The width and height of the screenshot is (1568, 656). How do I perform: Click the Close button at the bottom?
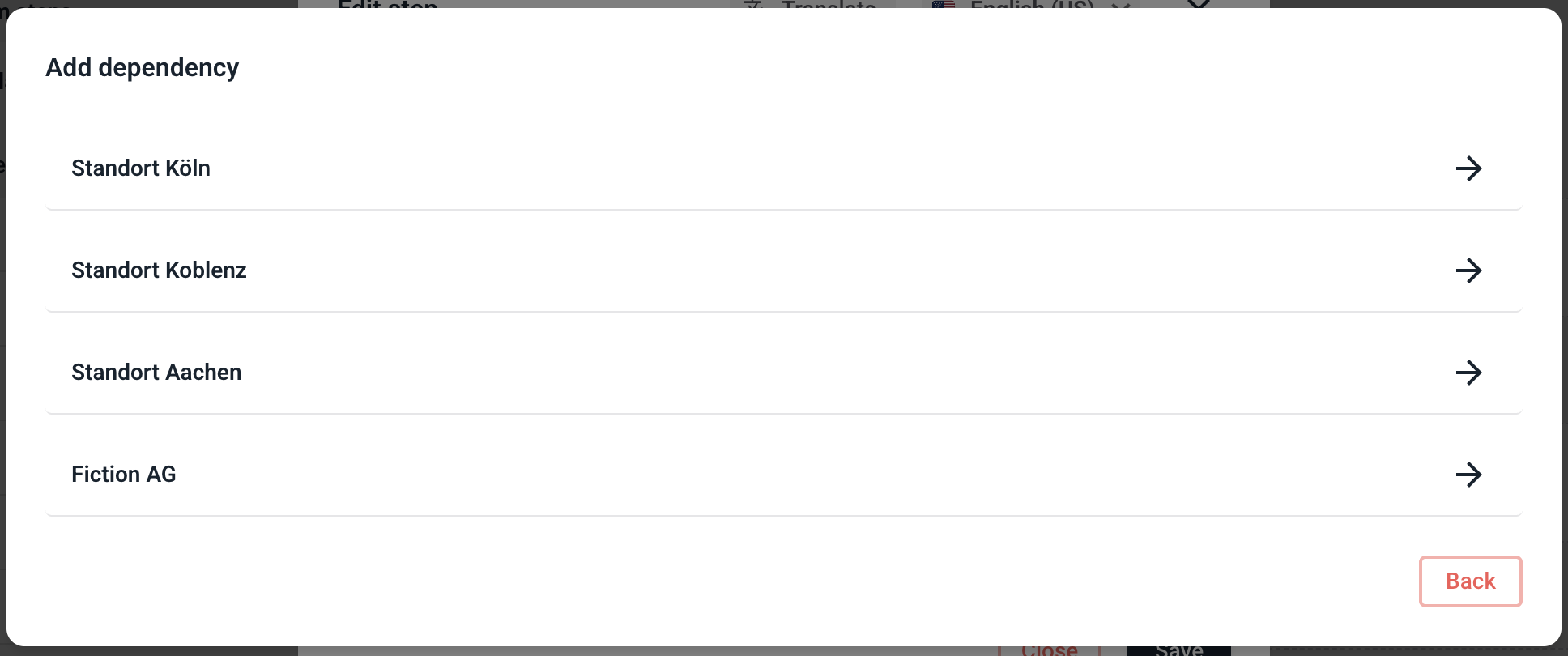[1049, 650]
